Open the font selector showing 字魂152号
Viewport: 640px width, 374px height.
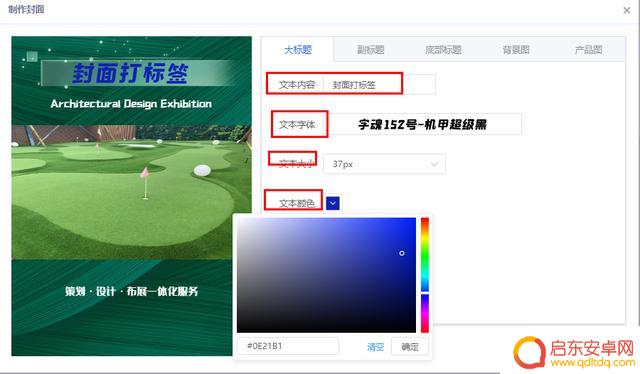pyautogui.click(x=423, y=124)
